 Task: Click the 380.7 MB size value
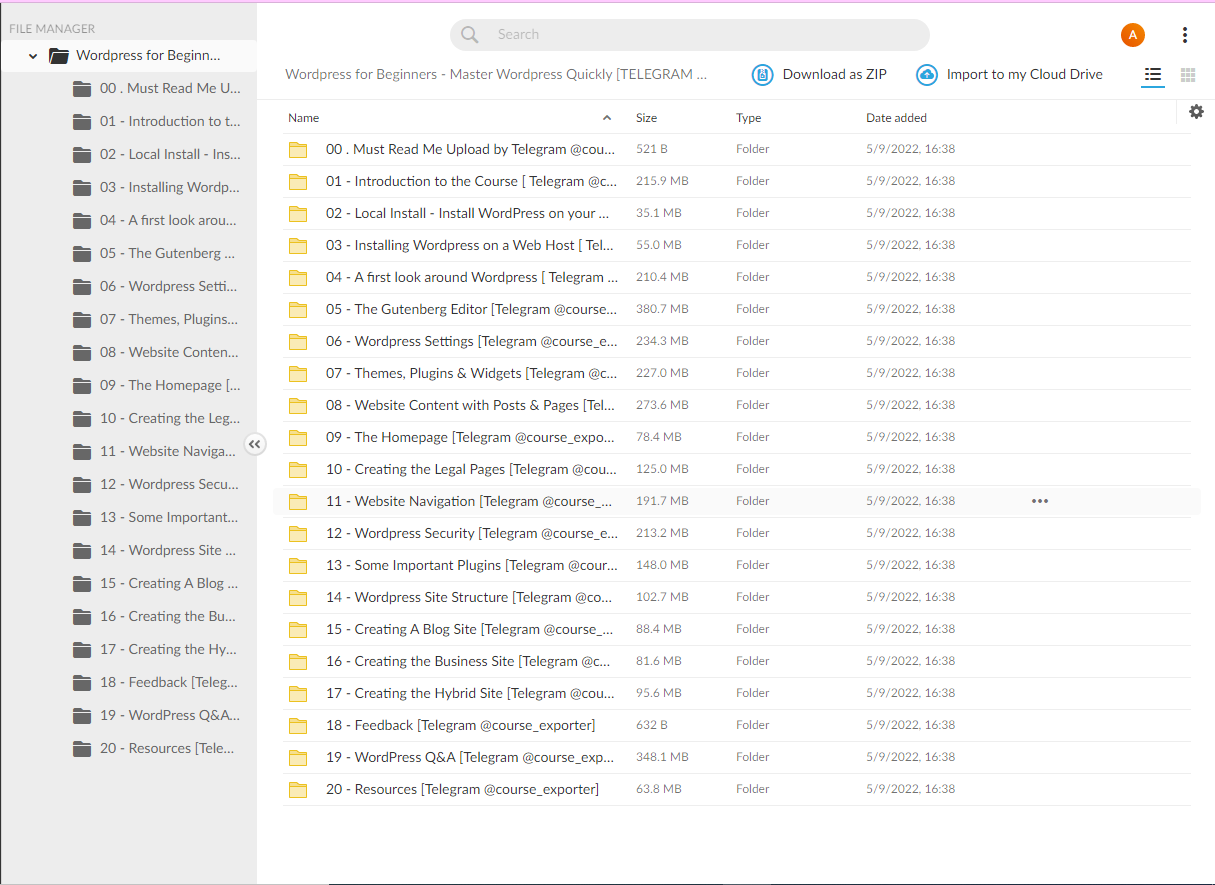[x=662, y=309]
